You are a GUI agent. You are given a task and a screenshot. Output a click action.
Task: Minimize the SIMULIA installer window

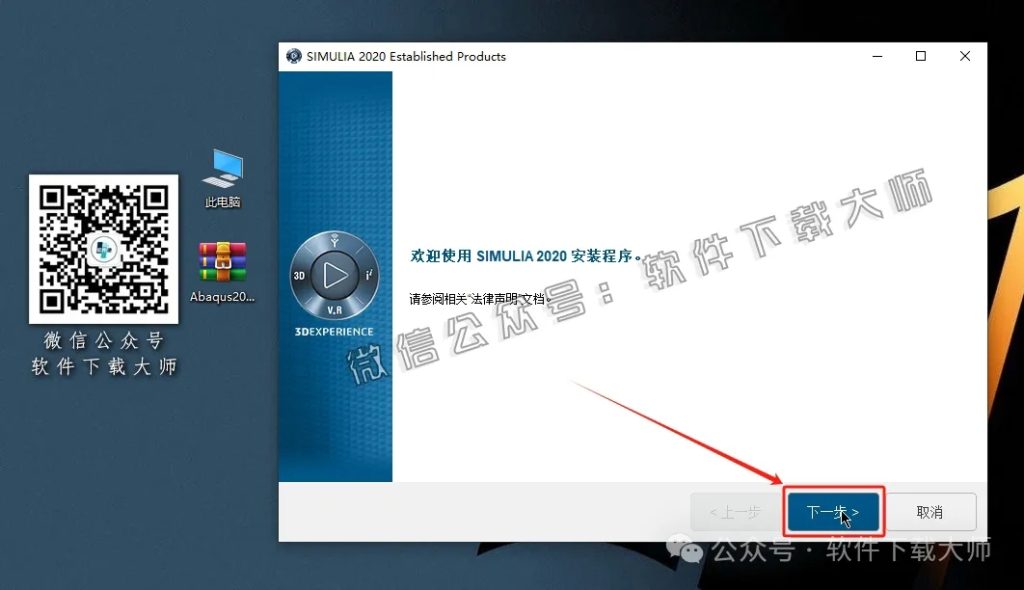(877, 56)
